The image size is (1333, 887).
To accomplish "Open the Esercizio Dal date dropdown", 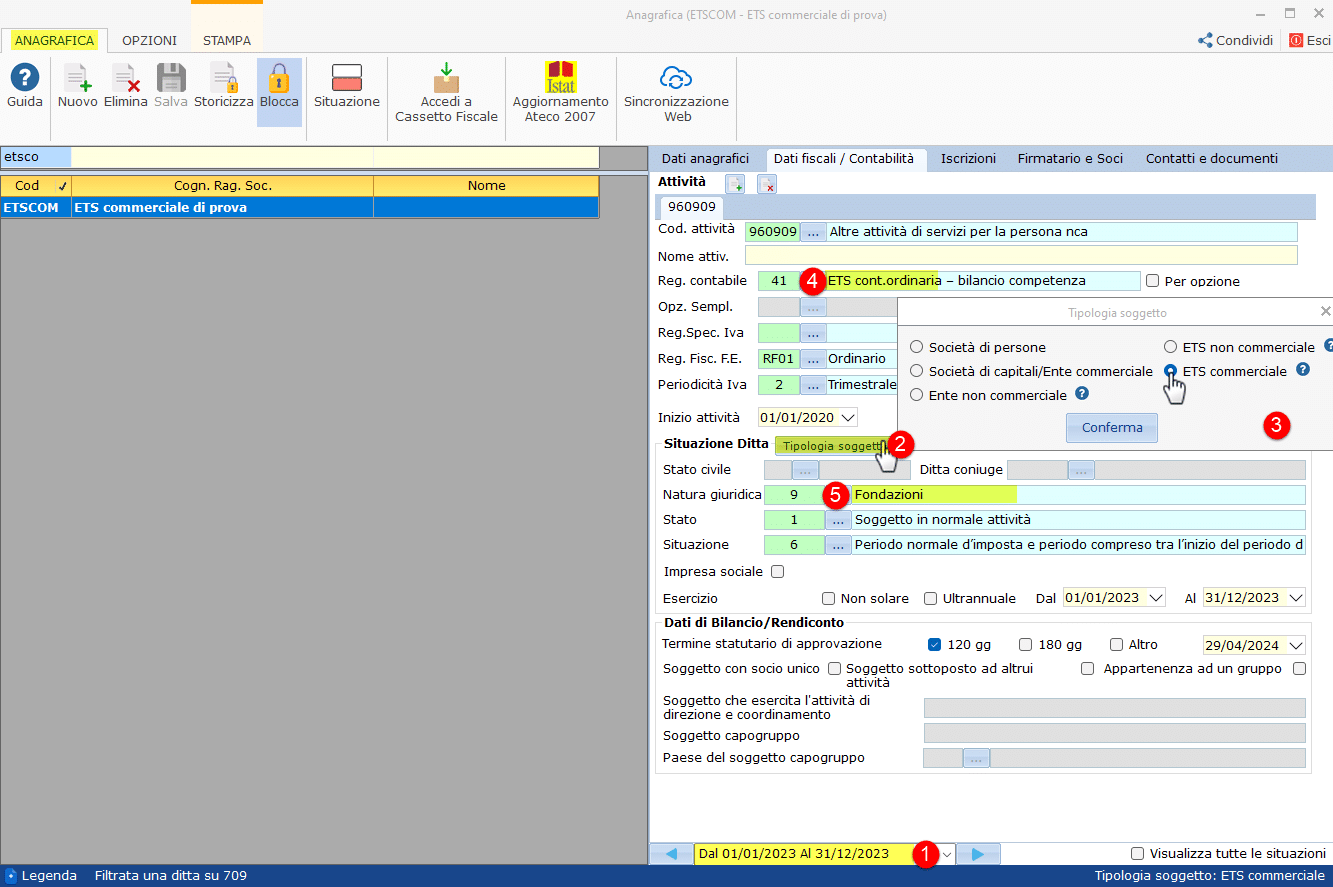I will click(x=1156, y=598).
